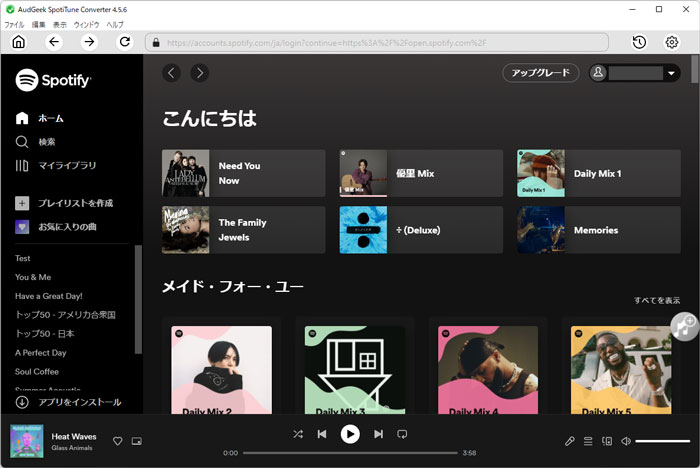Open the Daily Mix 1 card

599,173
